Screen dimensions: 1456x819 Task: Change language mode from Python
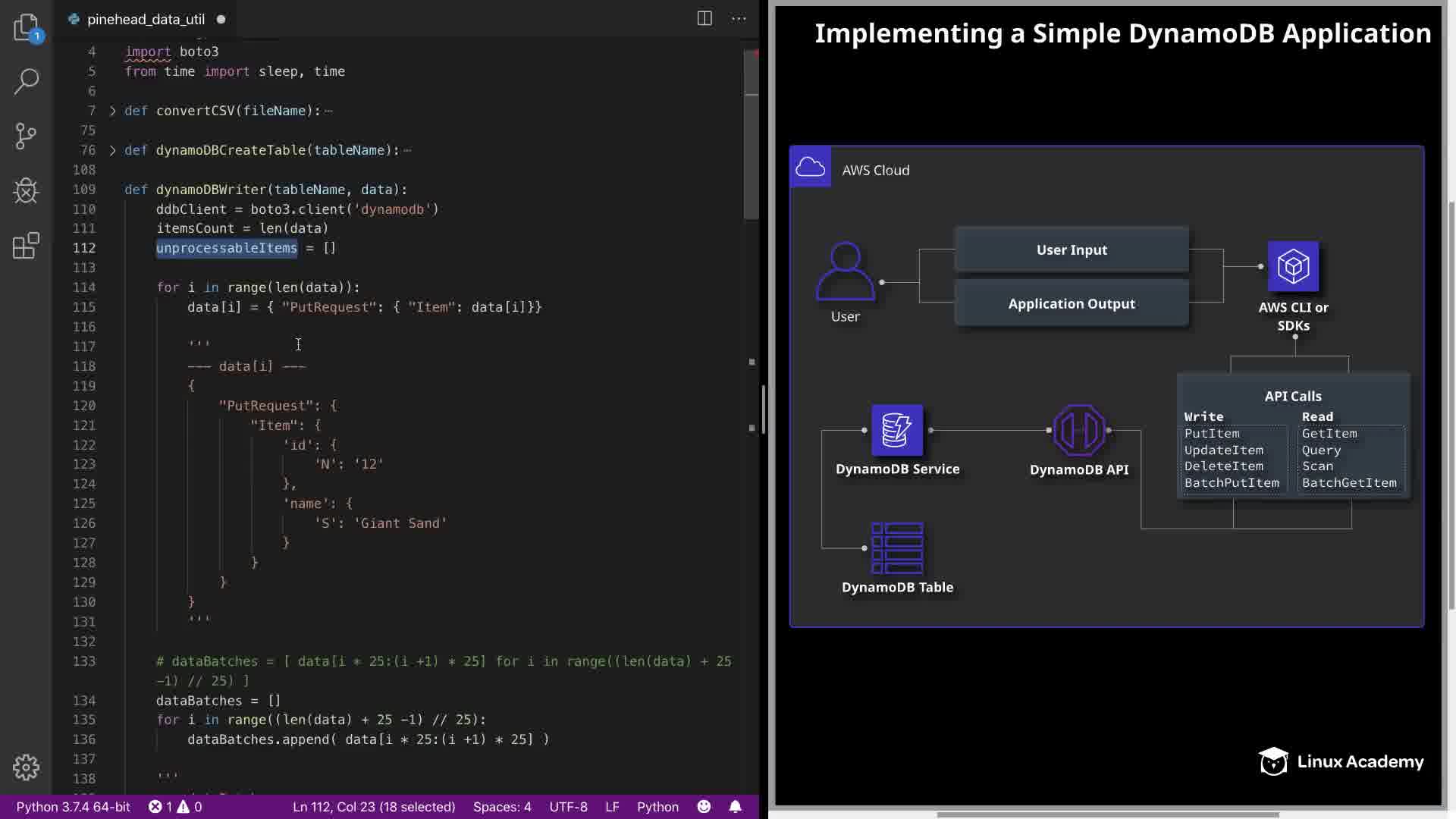coord(657,807)
